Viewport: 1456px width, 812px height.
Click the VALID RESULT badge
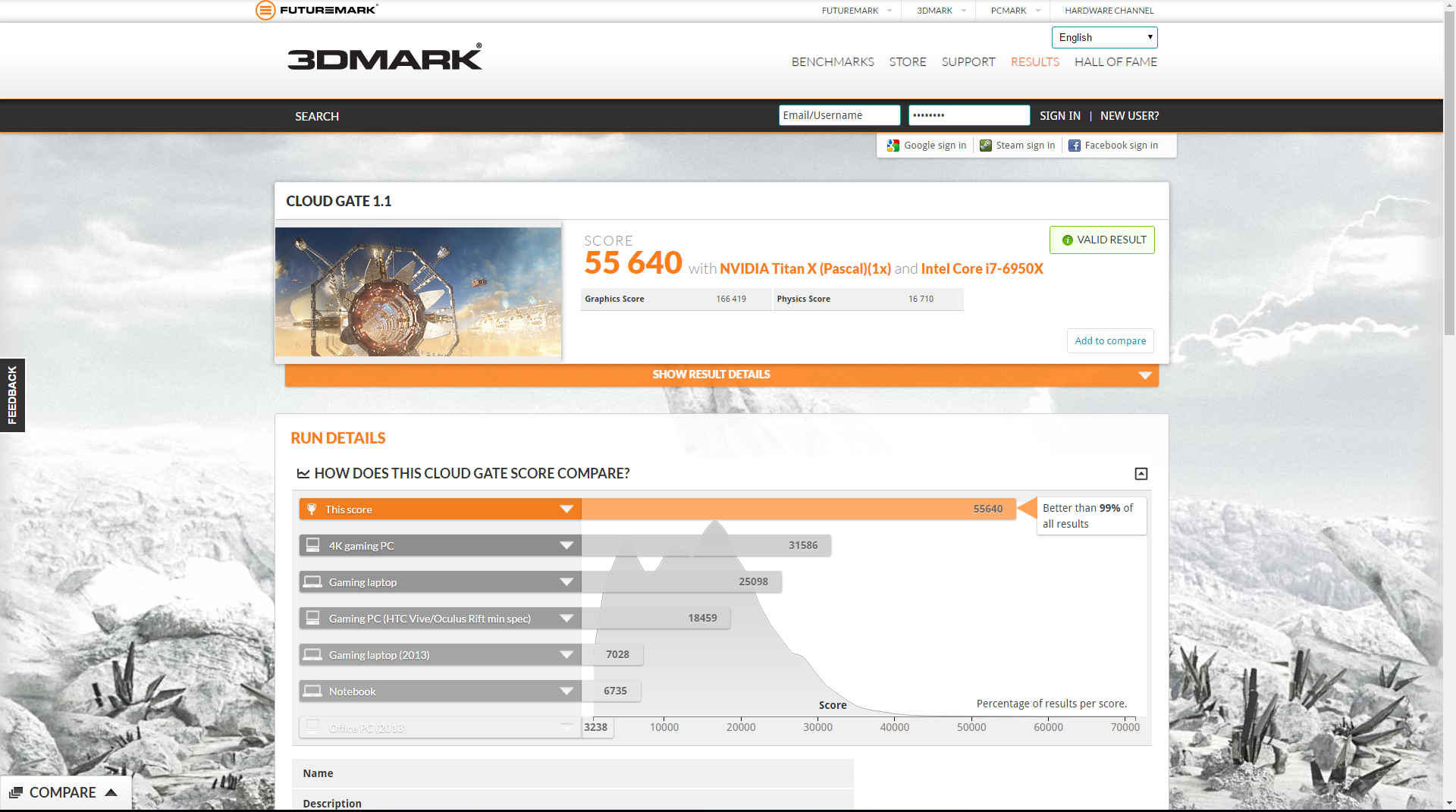(x=1102, y=240)
